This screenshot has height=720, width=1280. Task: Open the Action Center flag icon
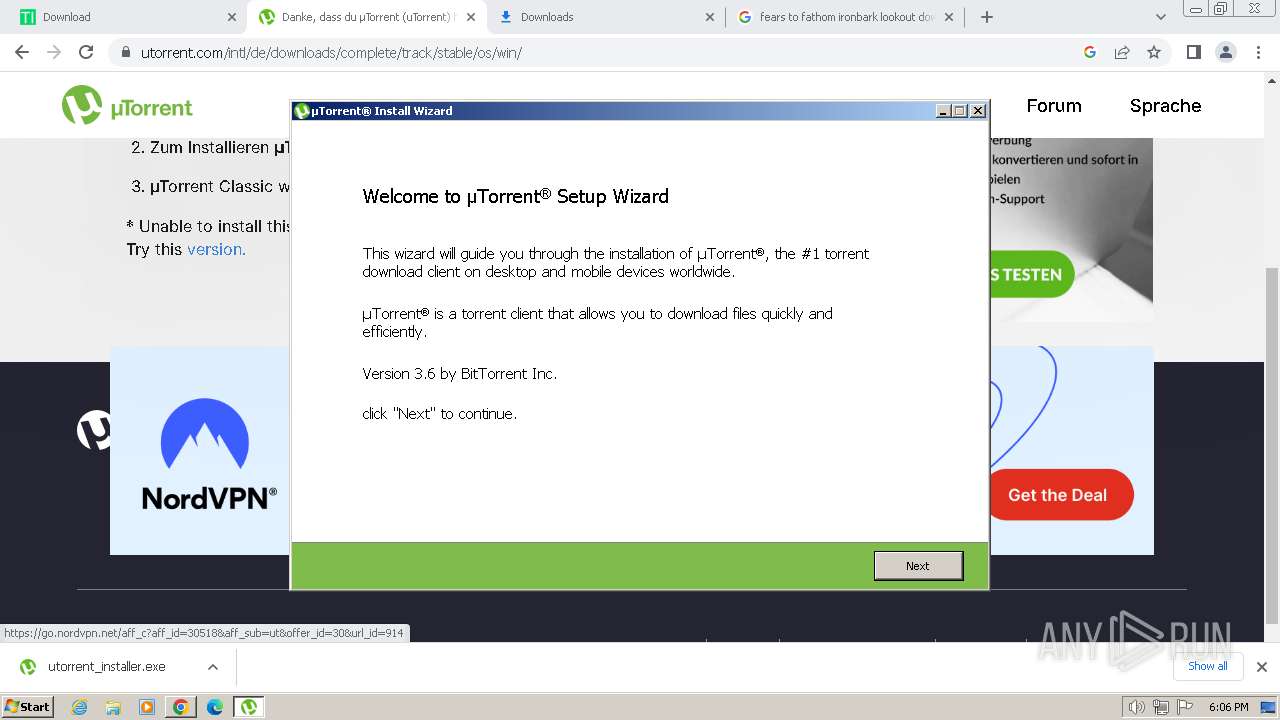click(1186, 707)
